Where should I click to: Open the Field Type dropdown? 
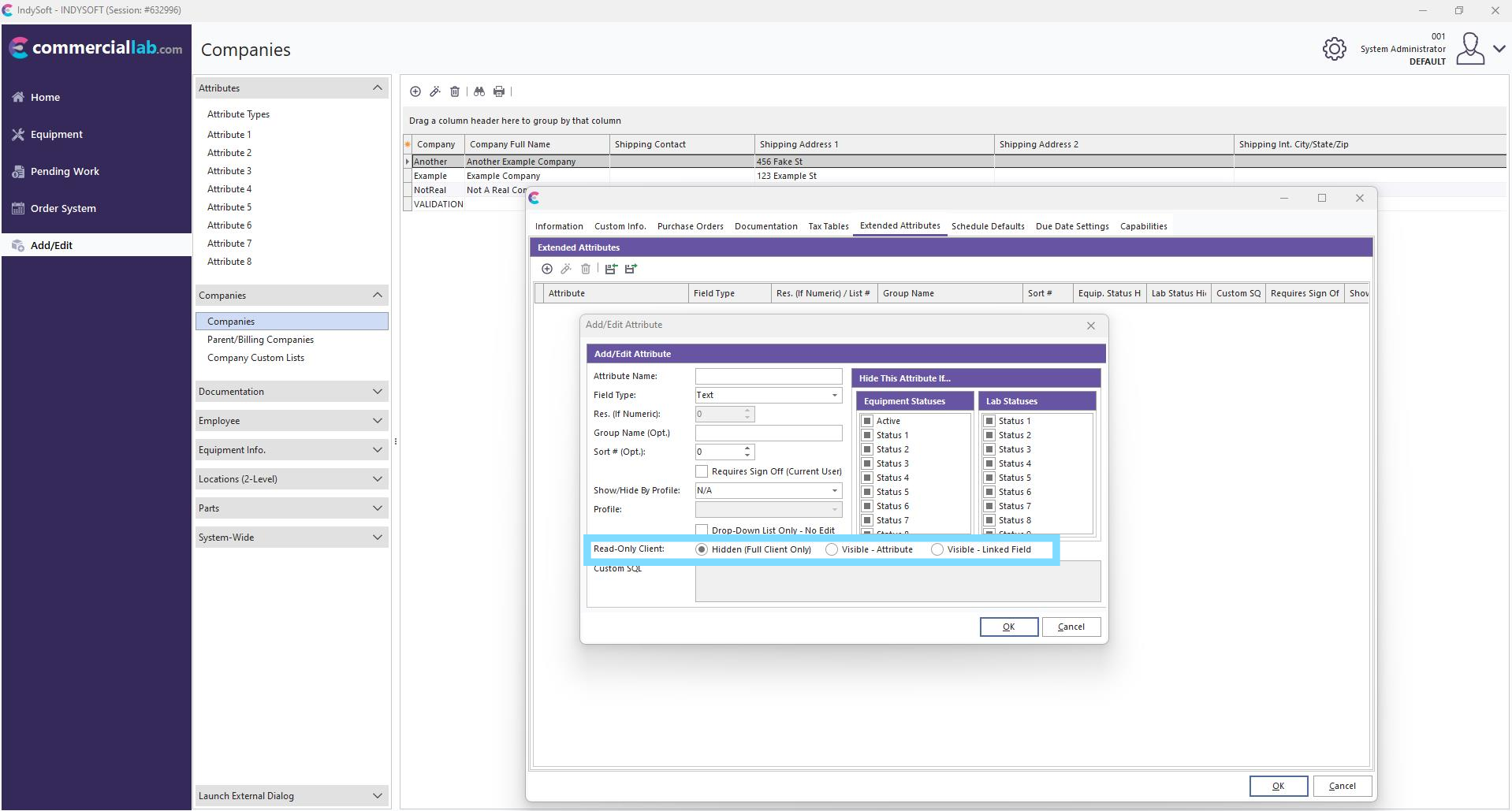[x=835, y=395]
